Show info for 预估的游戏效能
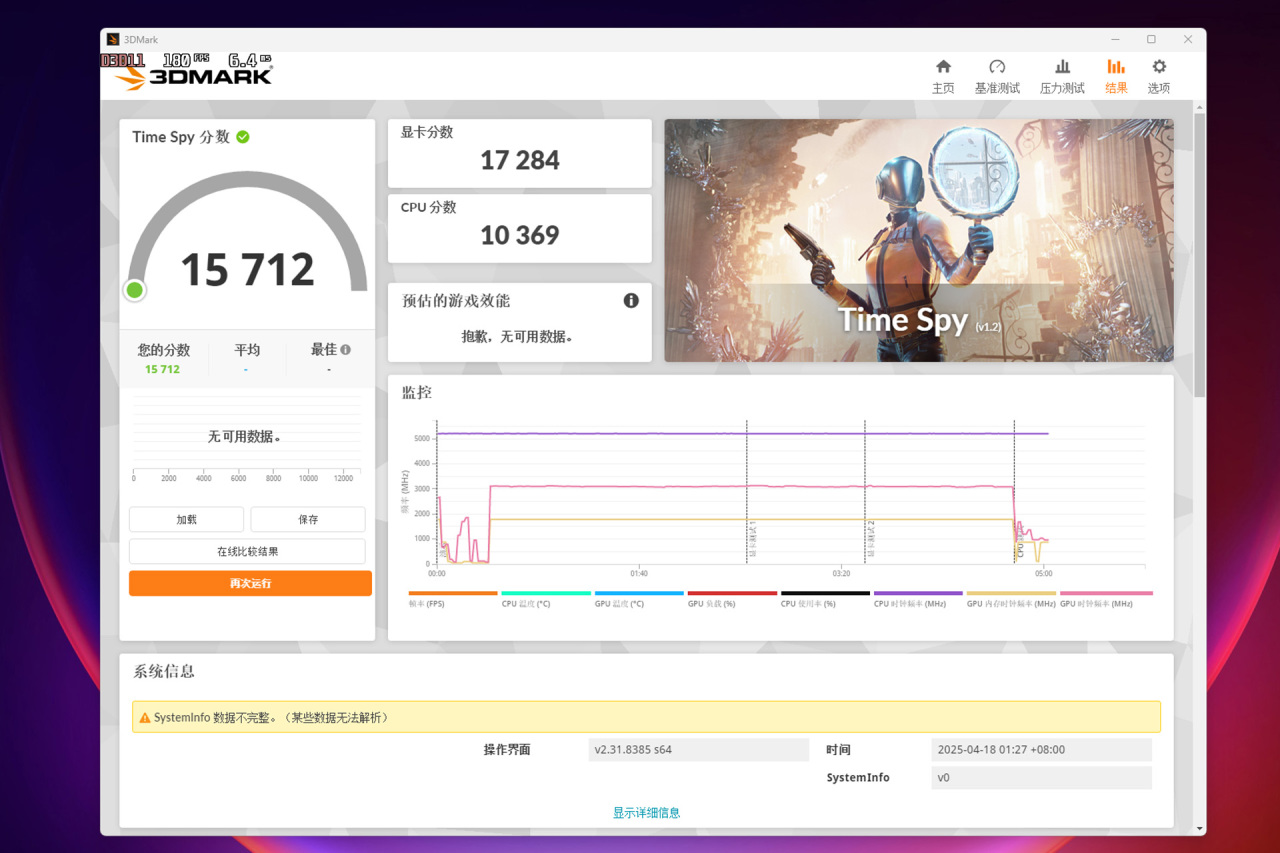The width and height of the screenshot is (1280, 853). coord(631,300)
